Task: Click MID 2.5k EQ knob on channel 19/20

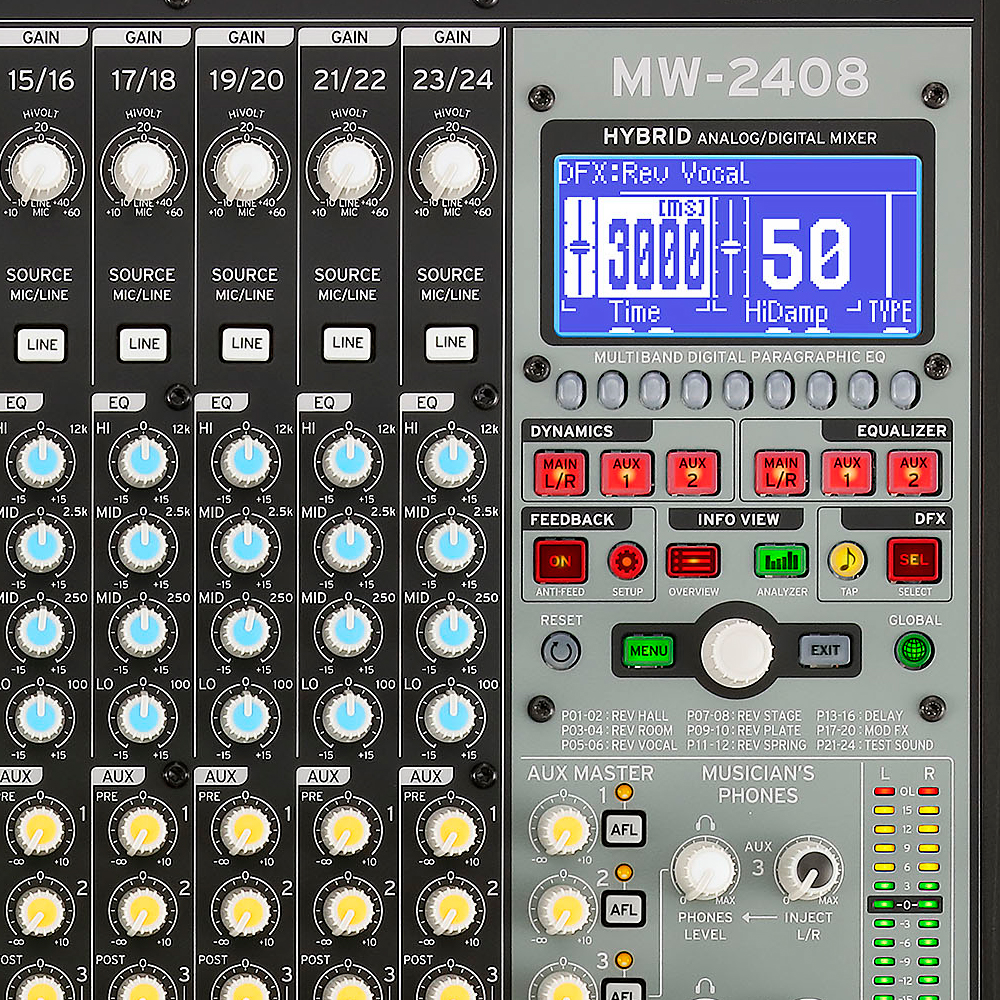Action: 246,546
